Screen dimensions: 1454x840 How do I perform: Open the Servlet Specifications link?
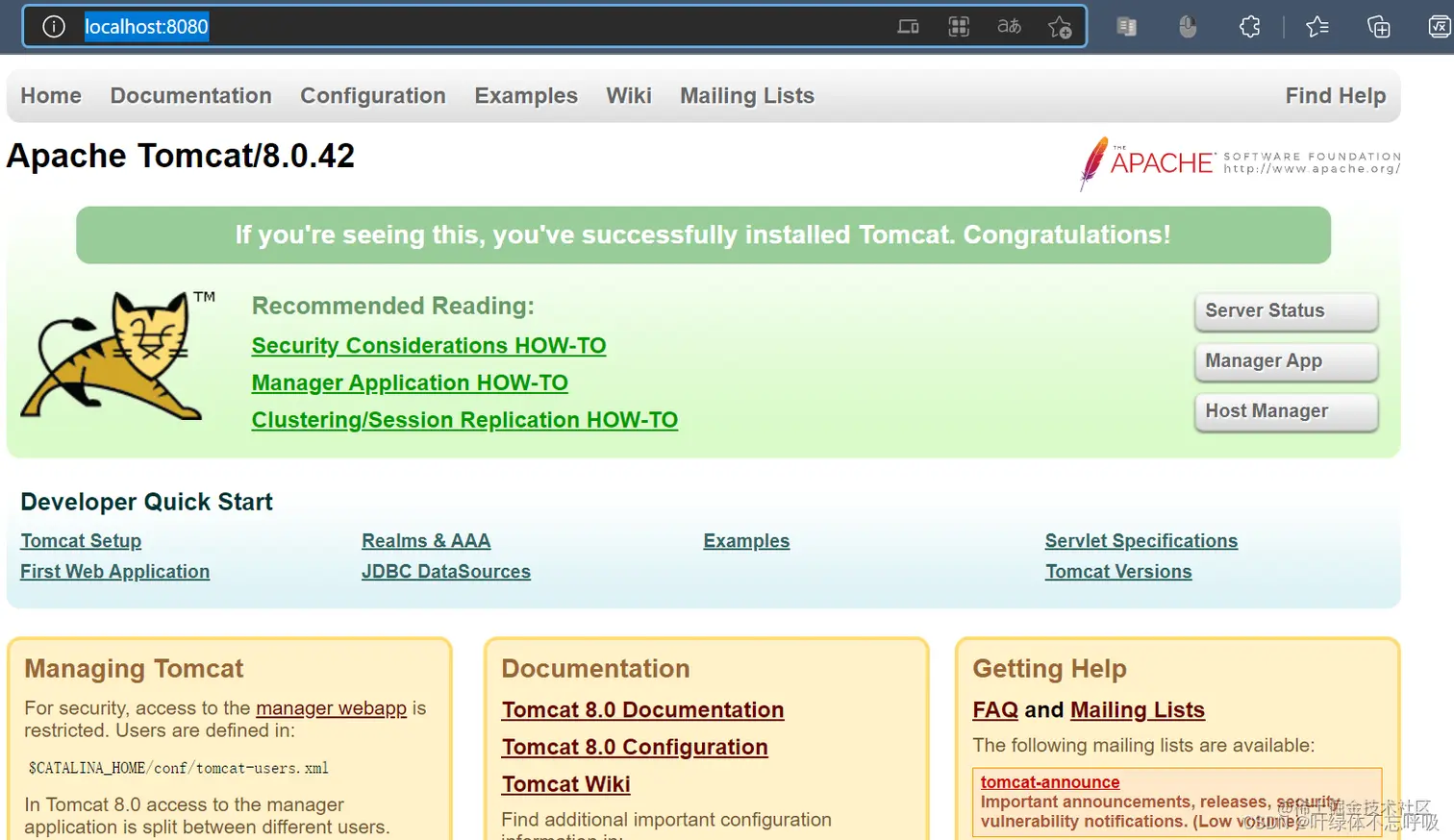click(x=1141, y=541)
